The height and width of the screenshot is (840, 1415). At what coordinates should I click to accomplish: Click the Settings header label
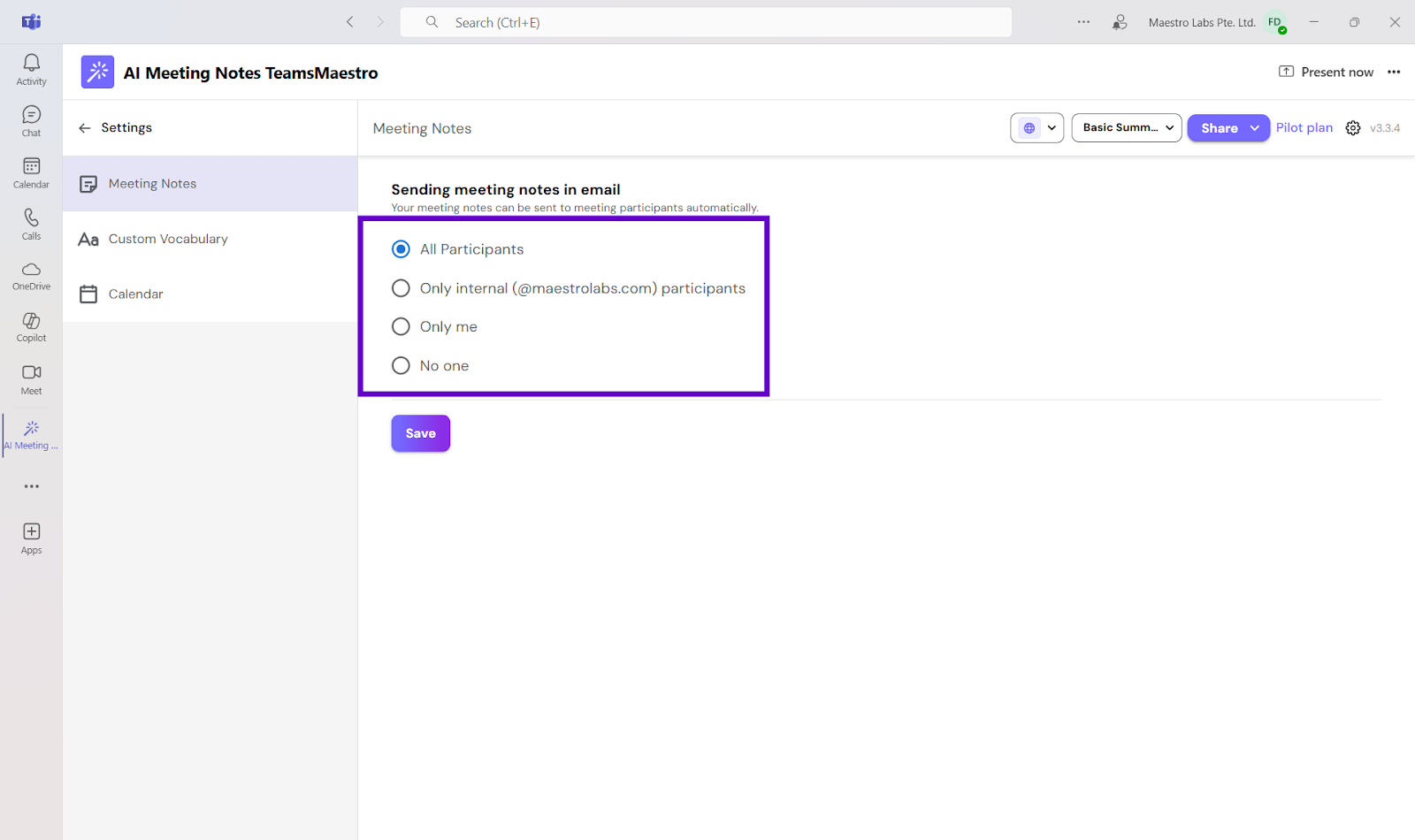point(126,128)
